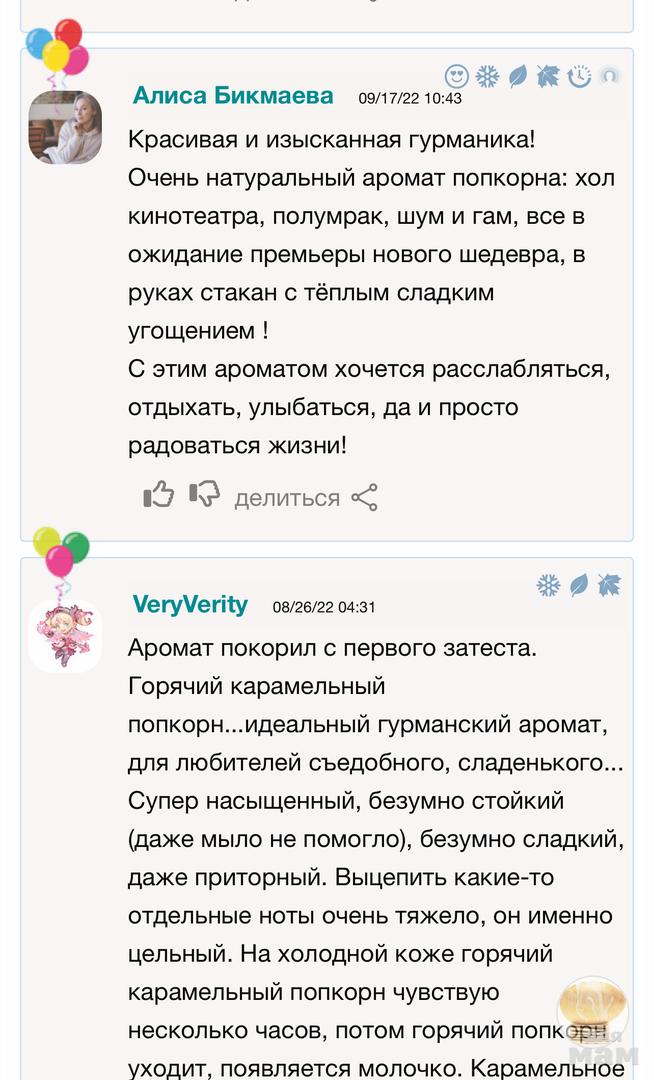Click the balloons badge above Алиса's avatar
Screen dimensions: 654x1080
tap(57, 47)
